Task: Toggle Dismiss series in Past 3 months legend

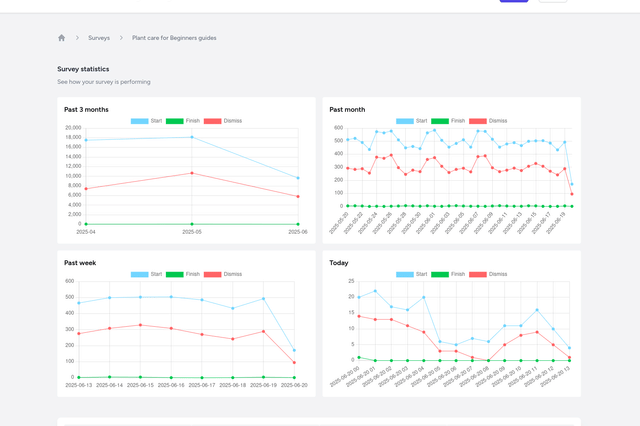Action: pyautogui.click(x=223, y=121)
